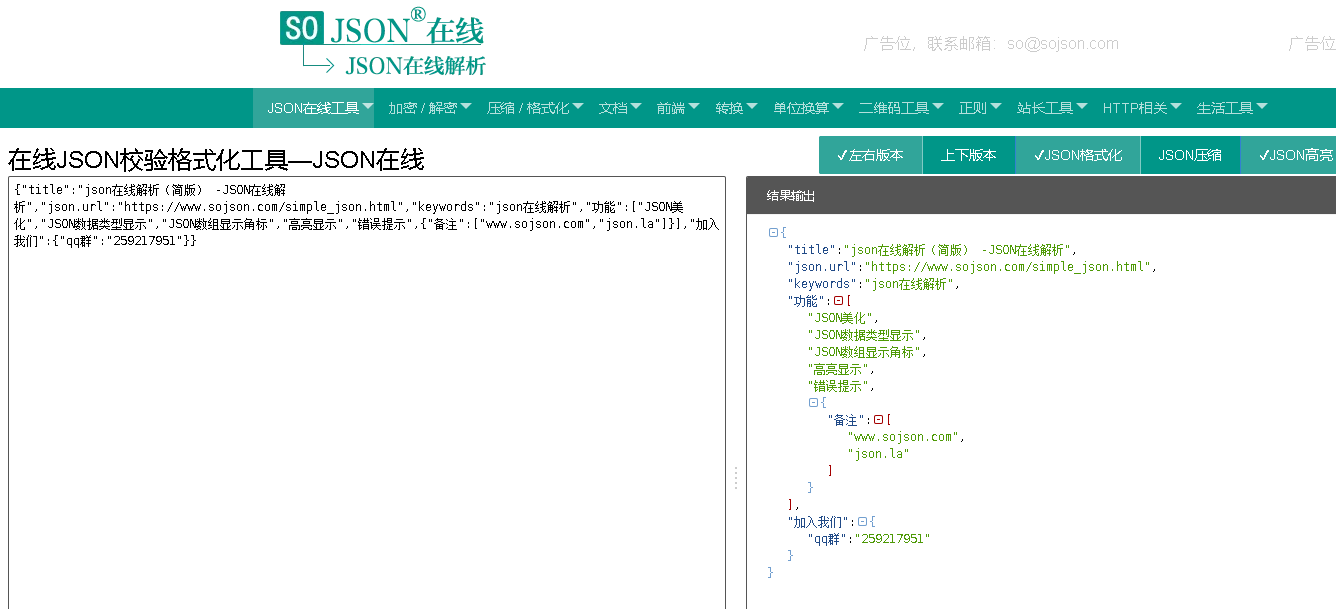
Task: Click the "keywords" key in output
Action: point(824,284)
